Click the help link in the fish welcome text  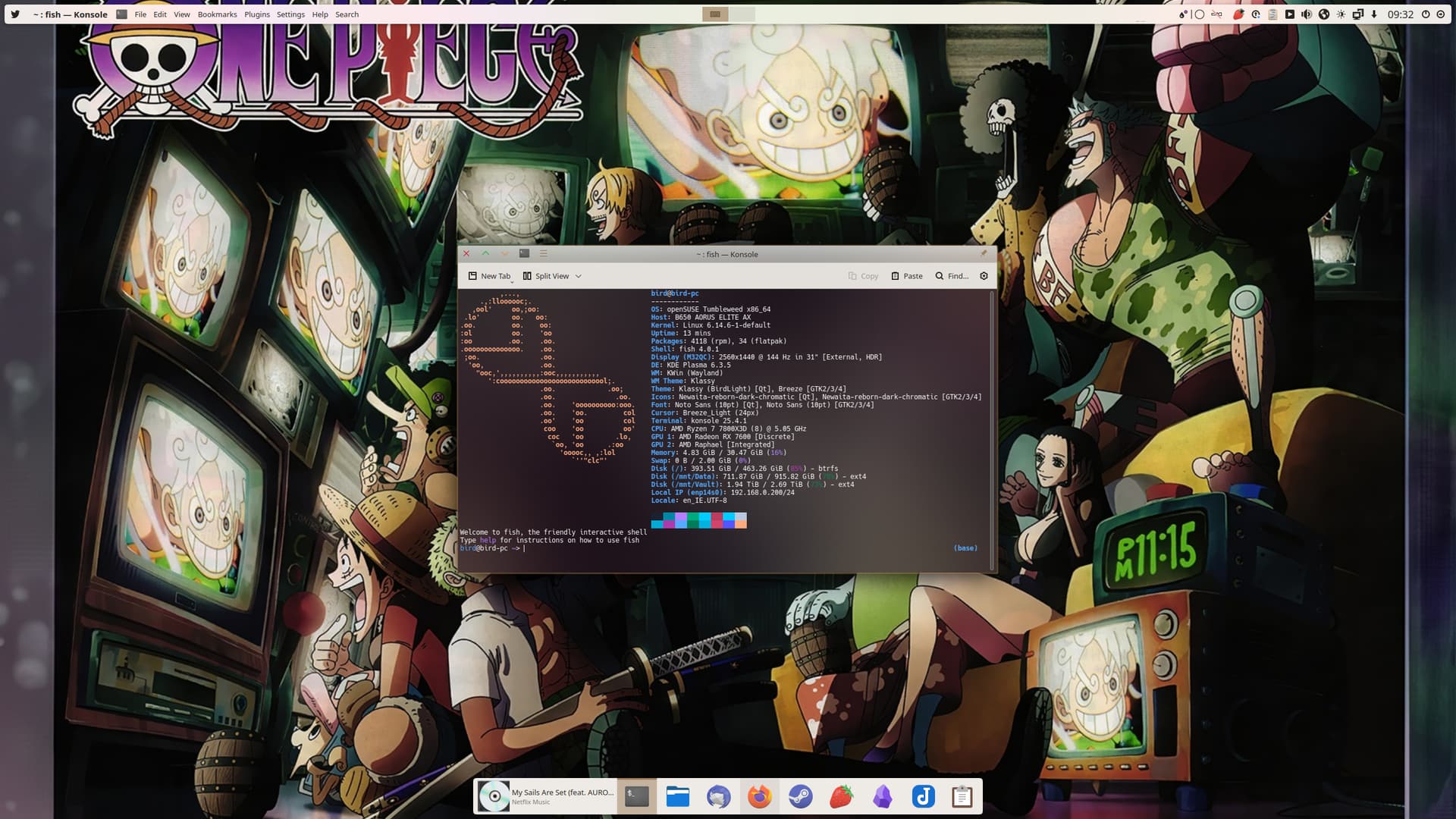click(x=488, y=540)
